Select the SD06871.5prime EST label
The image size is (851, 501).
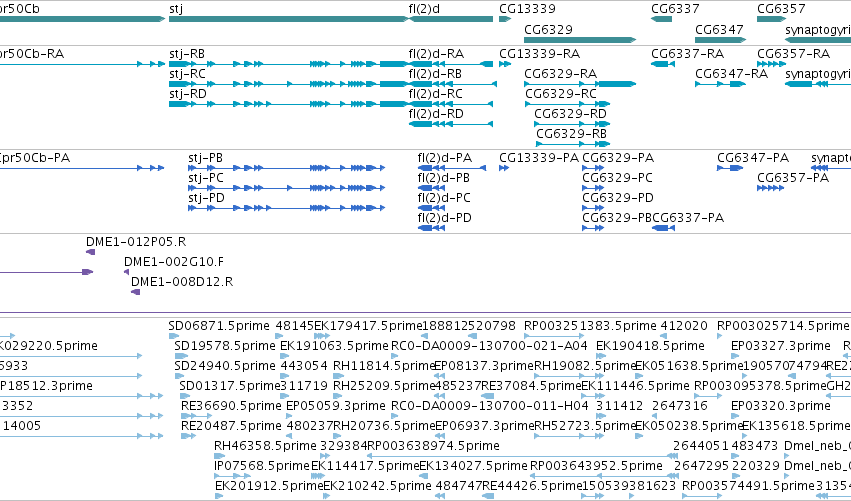click(219, 326)
